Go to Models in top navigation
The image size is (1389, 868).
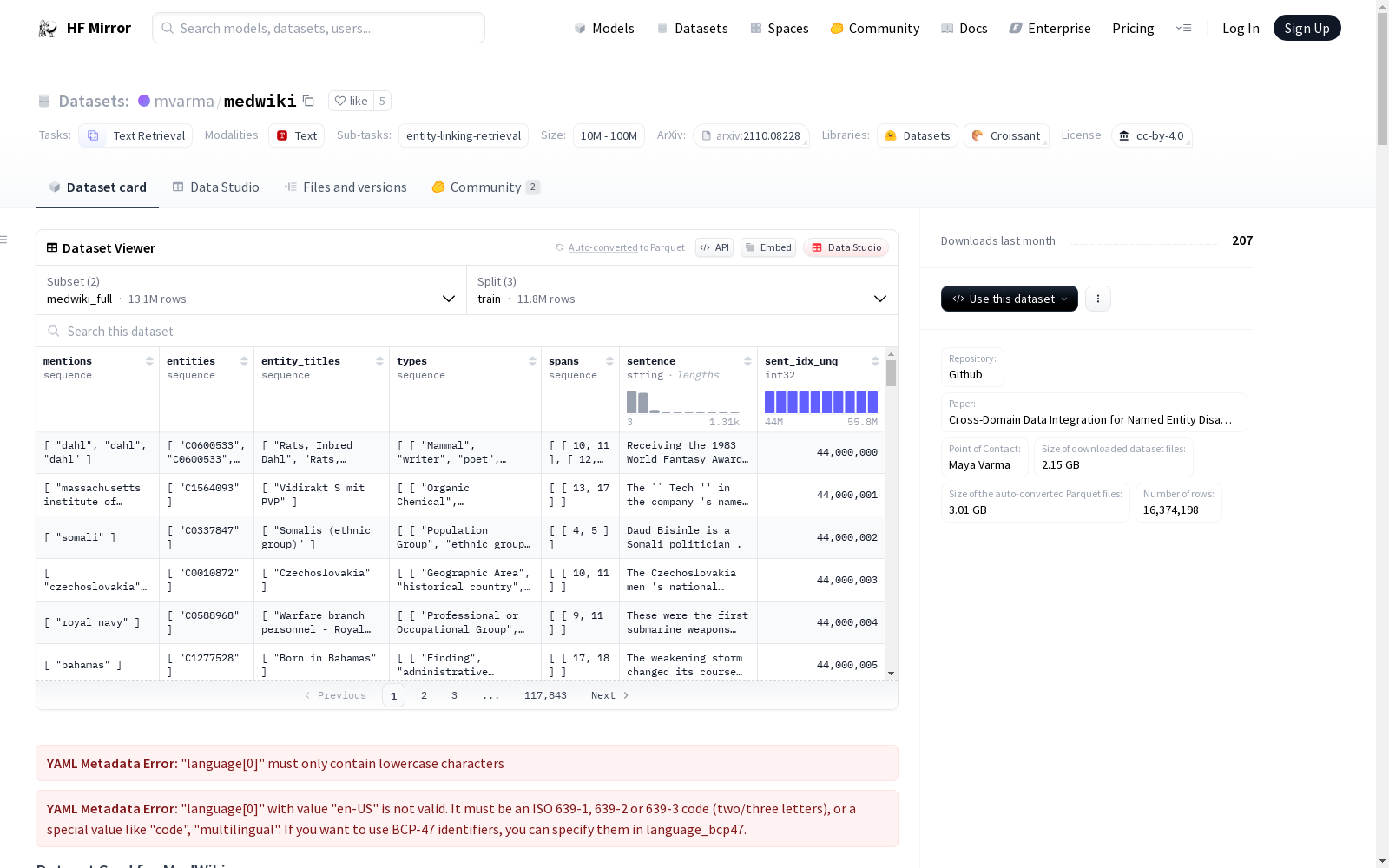point(604,29)
